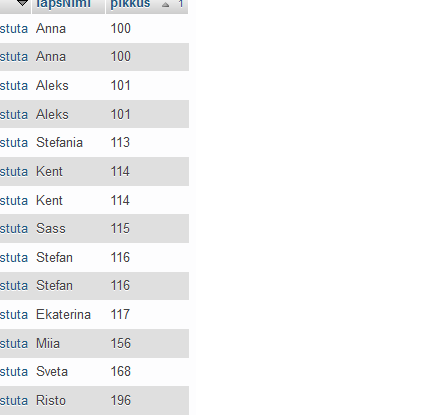Click the Kustuta link in Ekaterina's row
The height and width of the screenshot is (420, 436).
[x=14, y=315]
